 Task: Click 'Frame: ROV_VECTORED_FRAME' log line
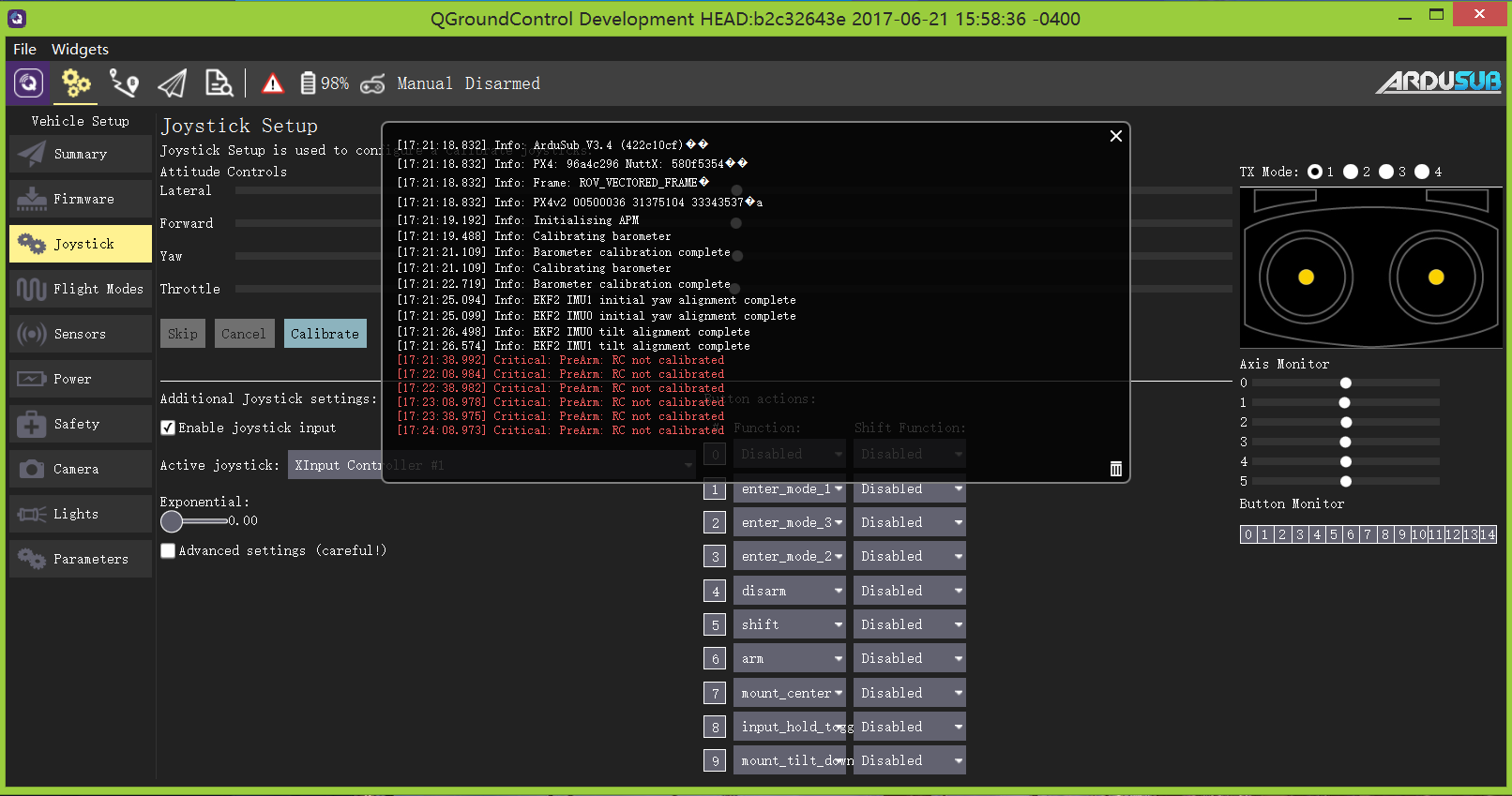(x=552, y=183)
